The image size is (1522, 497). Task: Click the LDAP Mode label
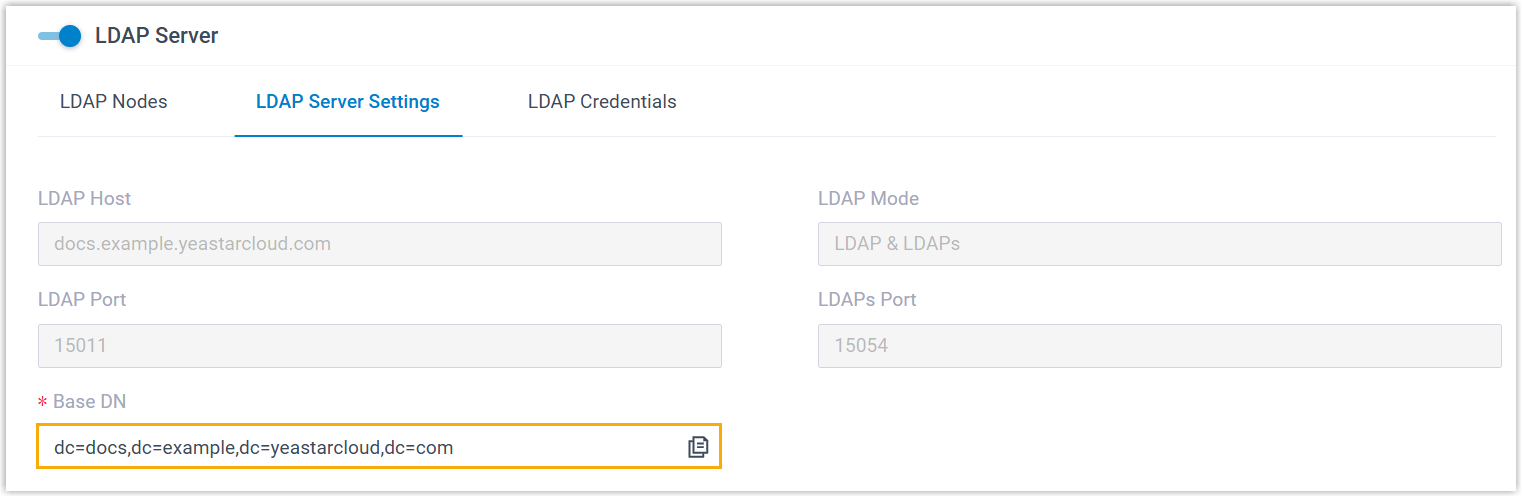(x=868, y=198)
